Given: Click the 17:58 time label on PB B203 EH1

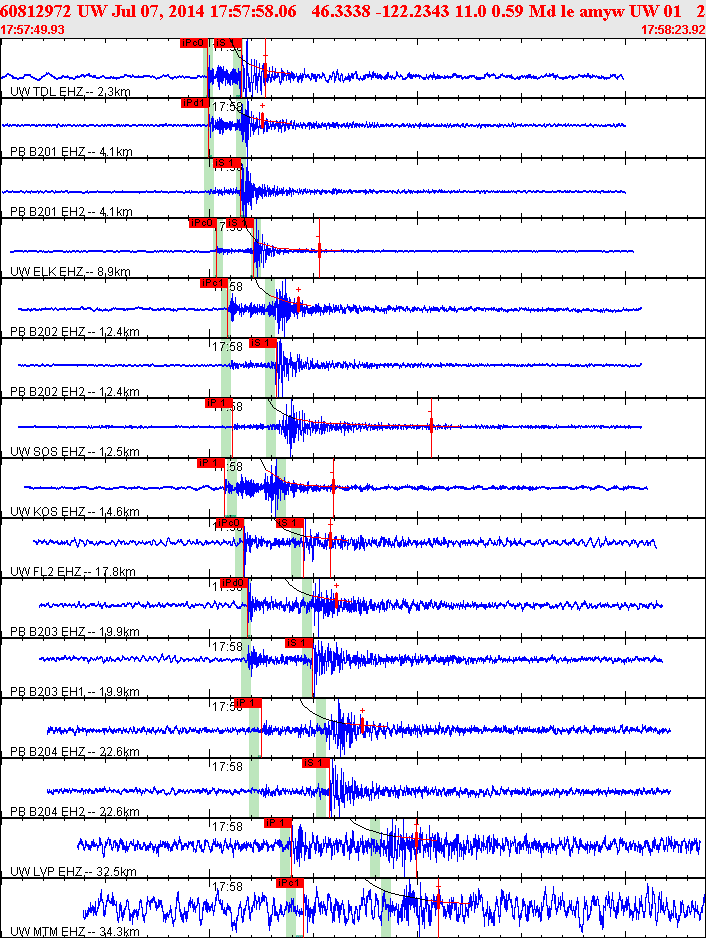Looking at the screenshot, I should [x=227, y=646].
